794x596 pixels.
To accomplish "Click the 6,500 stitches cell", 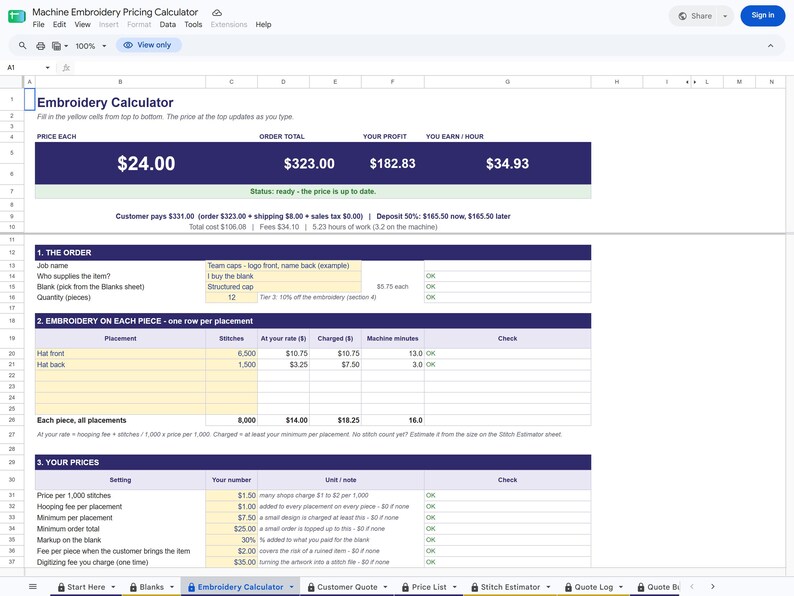I will 231,353.
